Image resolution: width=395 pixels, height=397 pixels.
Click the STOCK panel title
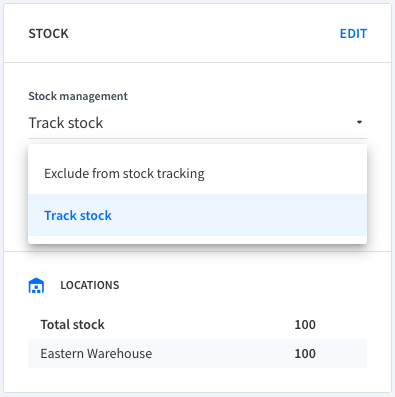pyautogui.click(x=49, y=34)
